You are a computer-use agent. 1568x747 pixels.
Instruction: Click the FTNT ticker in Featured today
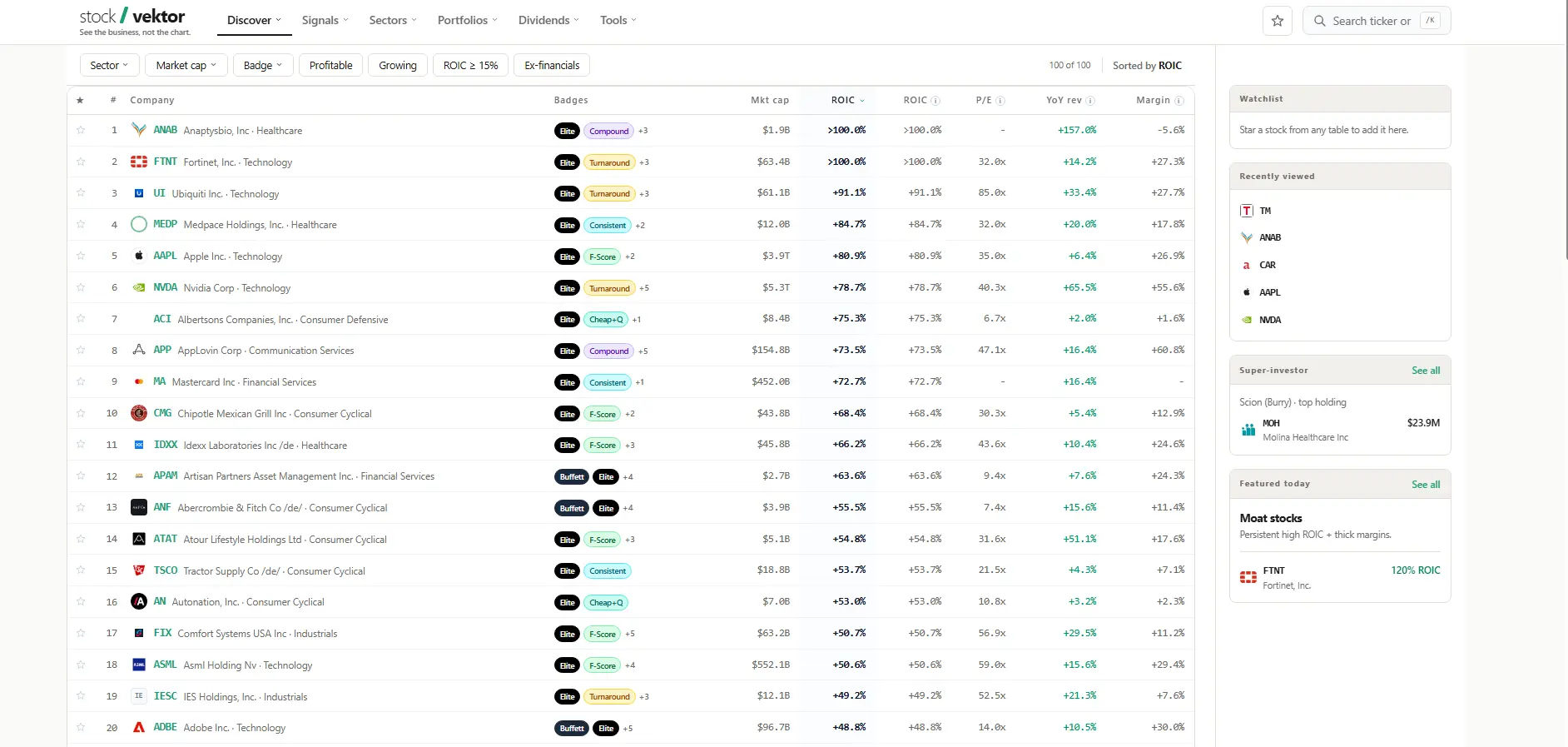[x=1273, y=570]
